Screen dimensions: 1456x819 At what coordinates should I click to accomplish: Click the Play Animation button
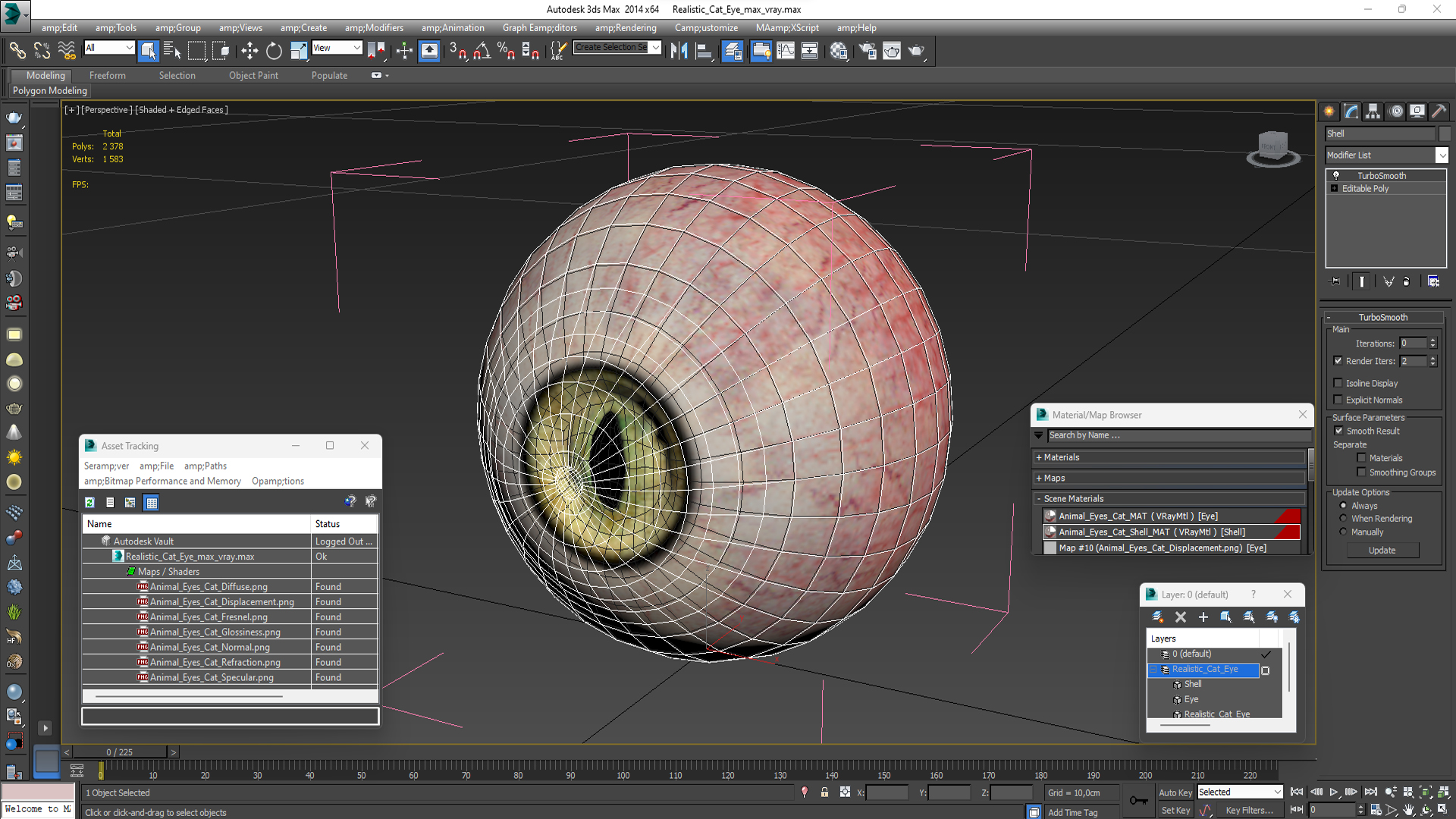[1333, 792]
